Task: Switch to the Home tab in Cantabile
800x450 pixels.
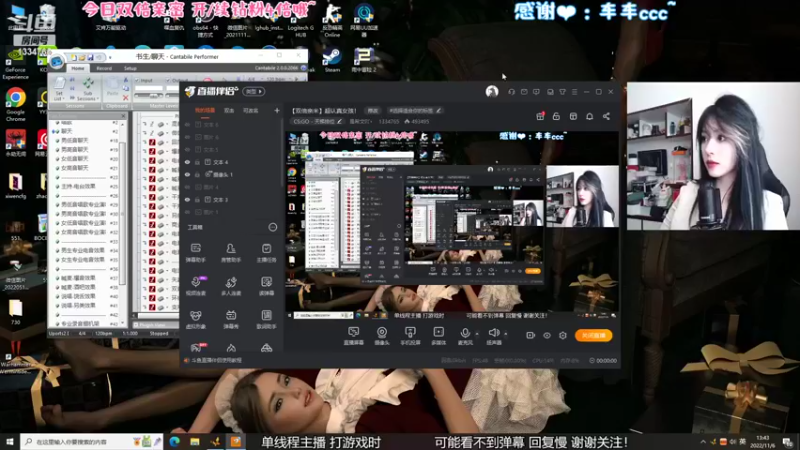Action: (78, 68)
